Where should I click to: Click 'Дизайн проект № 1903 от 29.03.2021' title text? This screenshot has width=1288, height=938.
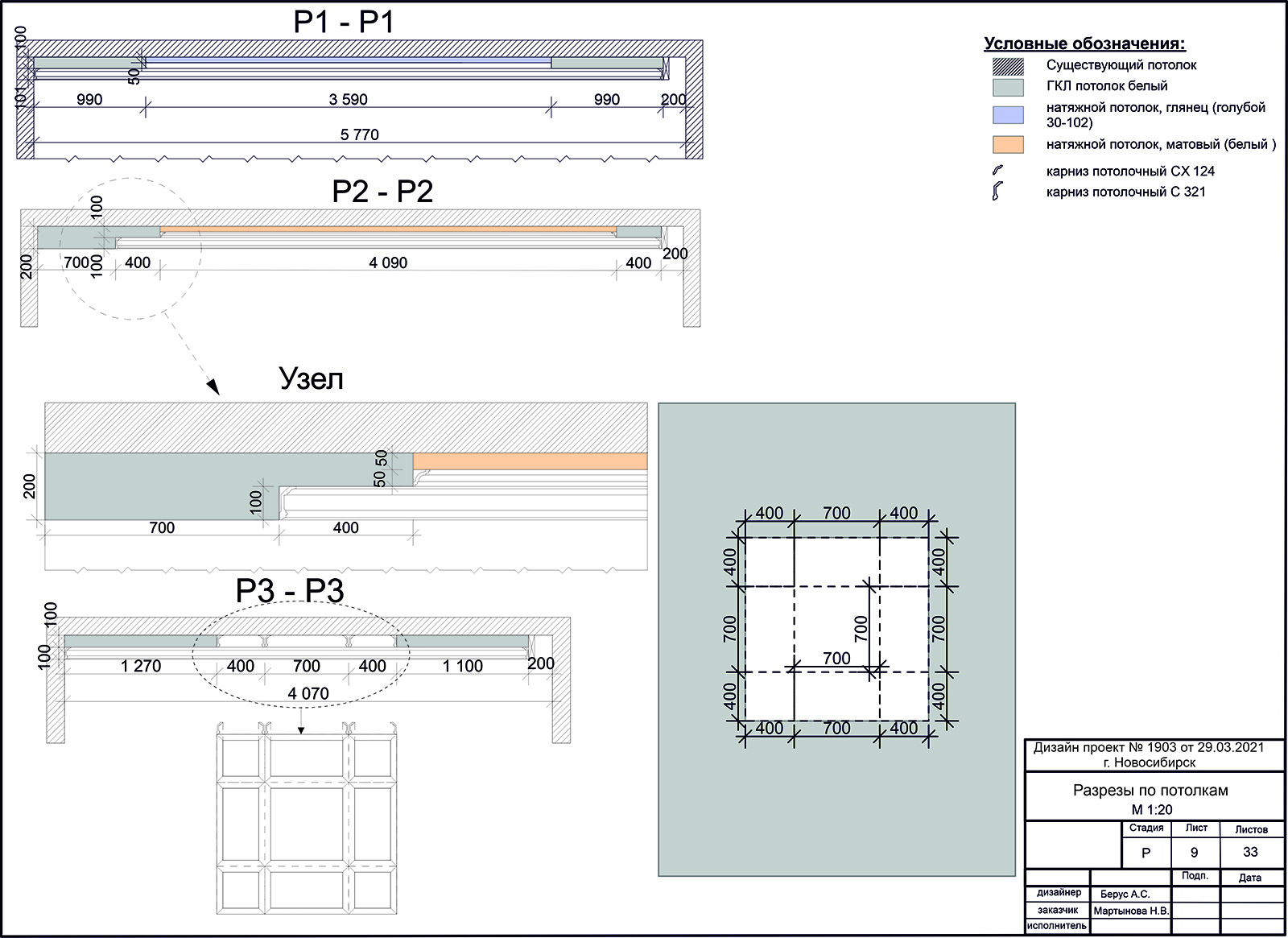click(1149, 747)
